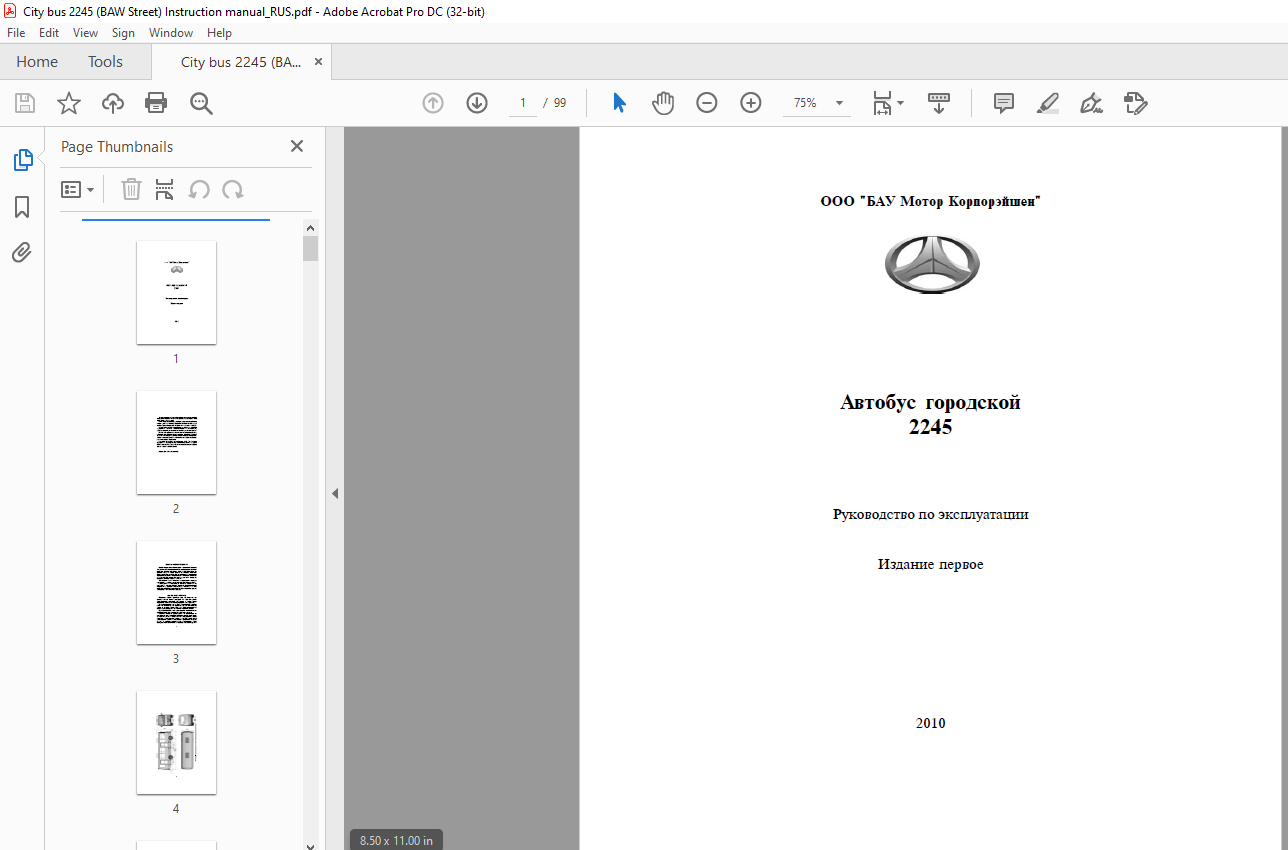Image resolution: width=1288 pixels, height=850 pixels.
Task: Click the print pages/insert pages icon in thumbnails panel
Action: tap(165, 189)
